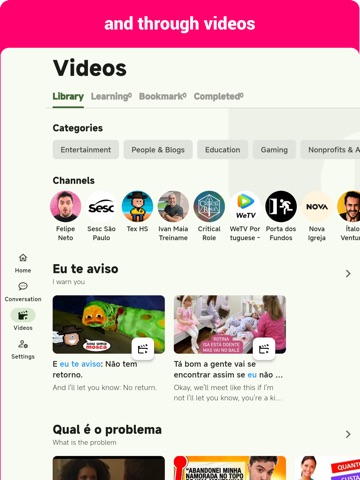The image size is (360, 480).
Task: Open the Porta dos Fundos channel
Action: [281, 216]
